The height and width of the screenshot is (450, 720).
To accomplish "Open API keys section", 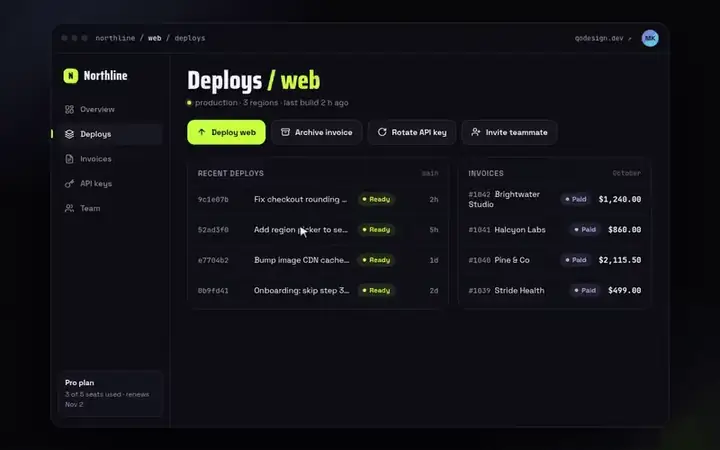I will (110, 184).
